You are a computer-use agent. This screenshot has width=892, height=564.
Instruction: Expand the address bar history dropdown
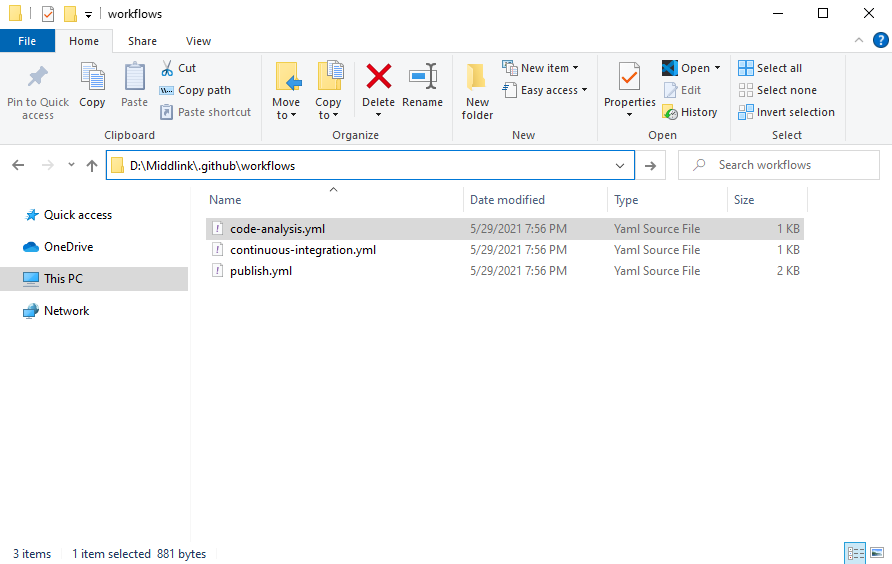(620, 165)
